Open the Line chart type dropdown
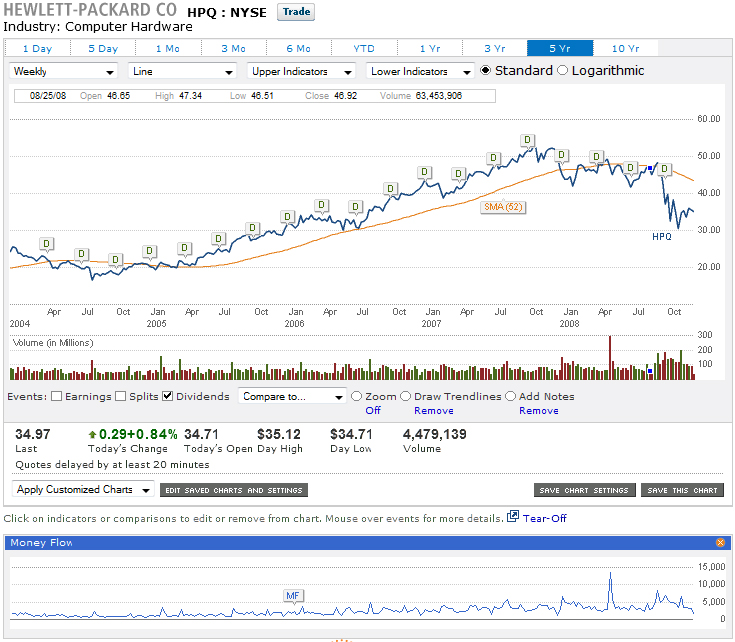735x642 pixels. click(x=182, y=71)
